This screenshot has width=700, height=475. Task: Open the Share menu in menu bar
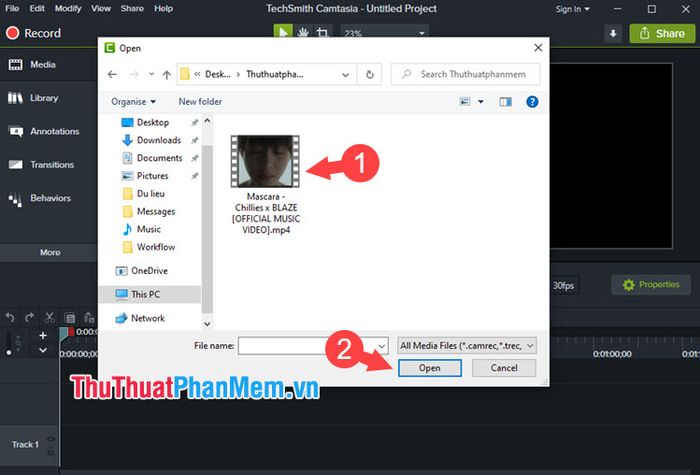point(132,8)
